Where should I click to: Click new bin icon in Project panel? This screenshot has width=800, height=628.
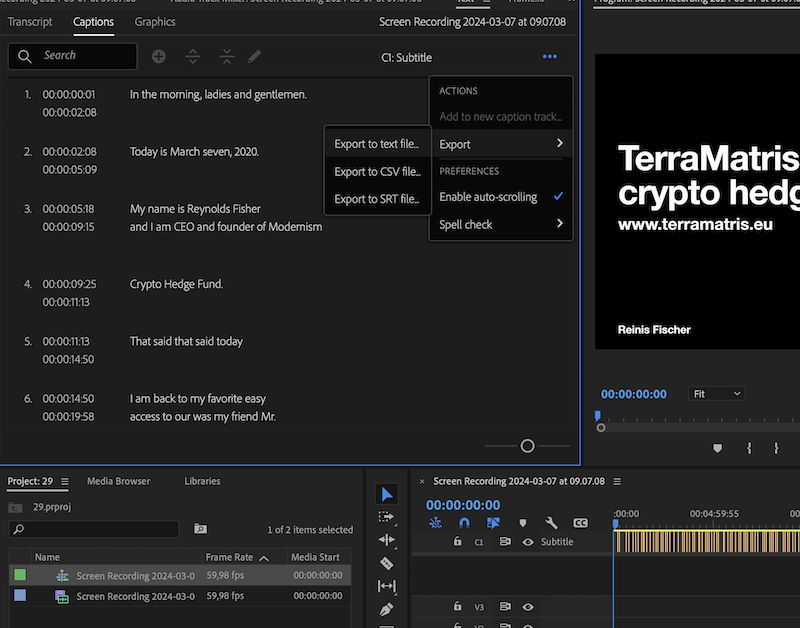(201, 529)
